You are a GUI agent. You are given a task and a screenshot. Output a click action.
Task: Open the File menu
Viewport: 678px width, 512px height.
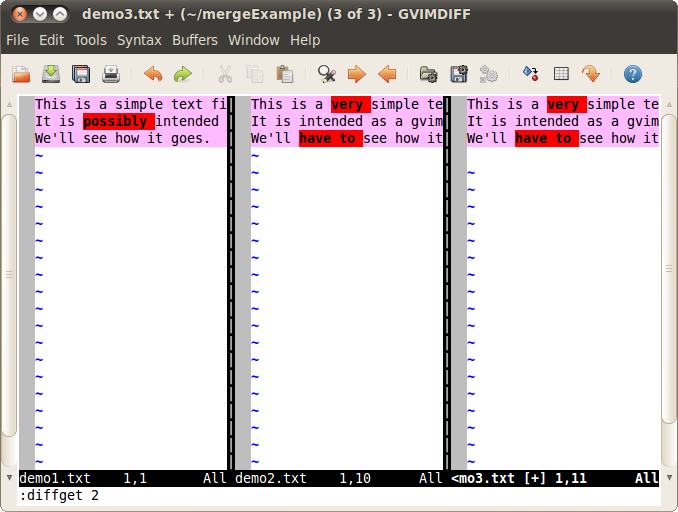click(18, 40)
